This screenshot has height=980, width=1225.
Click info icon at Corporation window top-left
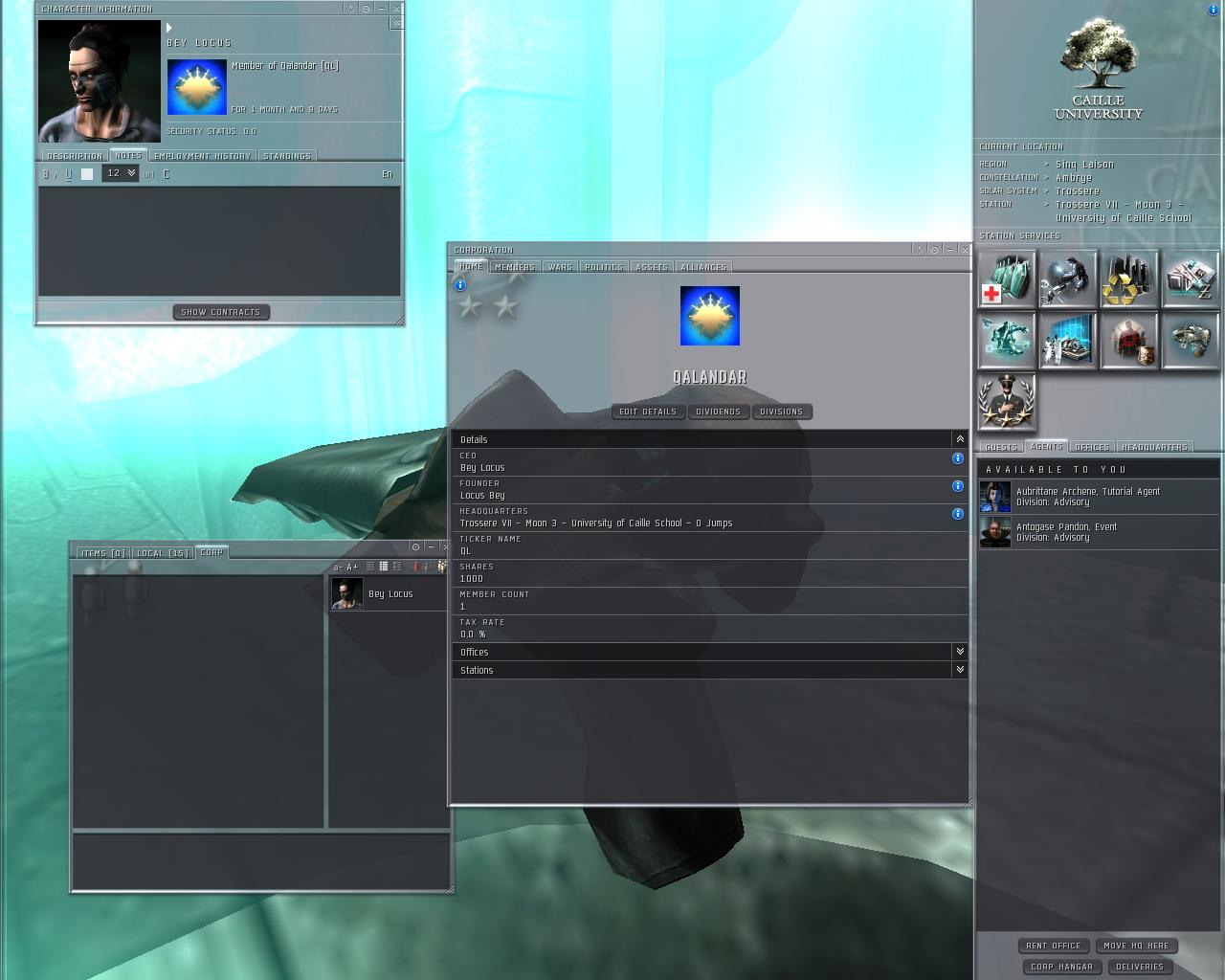[460, 285]
